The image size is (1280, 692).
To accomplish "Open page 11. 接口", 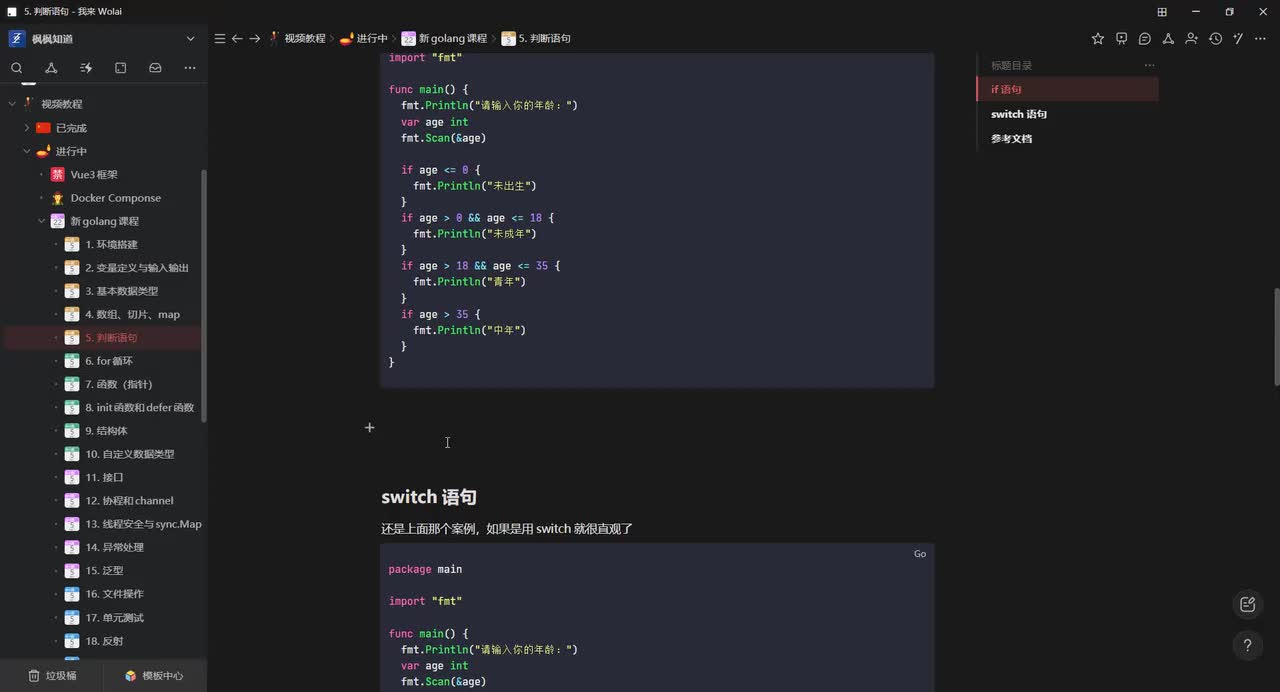I will [x=104, y=478].
